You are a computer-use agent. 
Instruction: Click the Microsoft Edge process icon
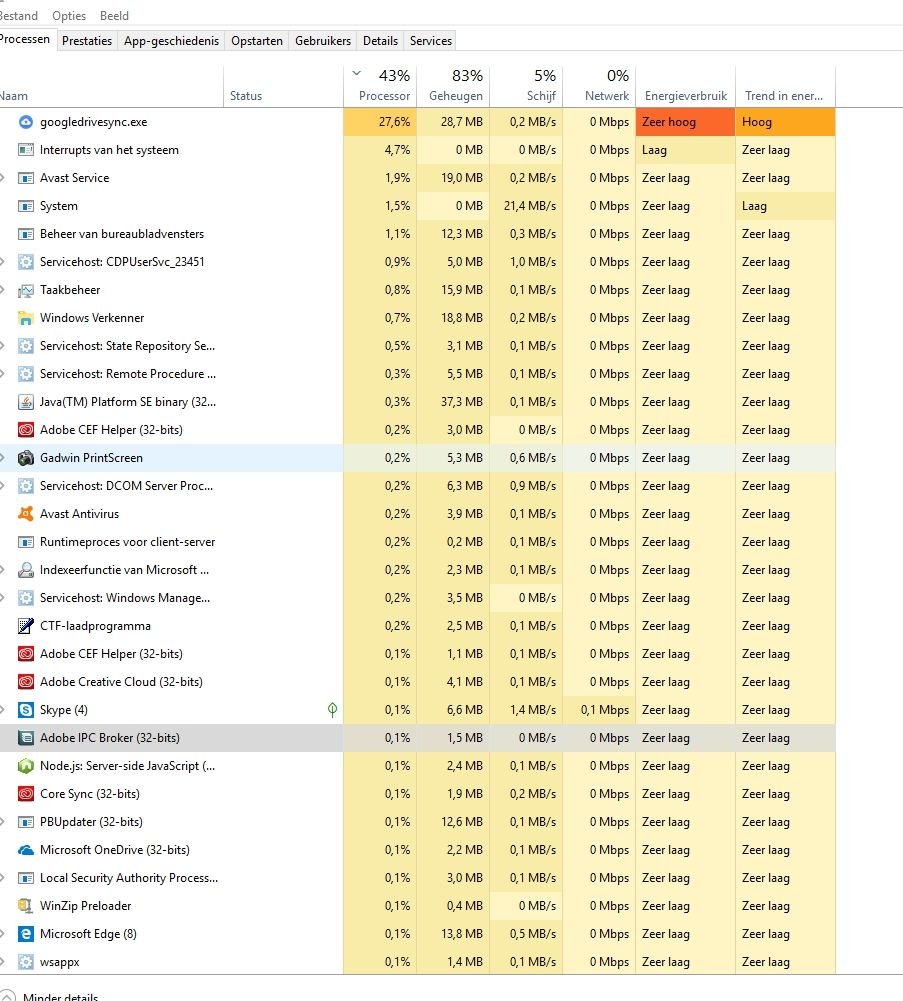click(26, 934)
